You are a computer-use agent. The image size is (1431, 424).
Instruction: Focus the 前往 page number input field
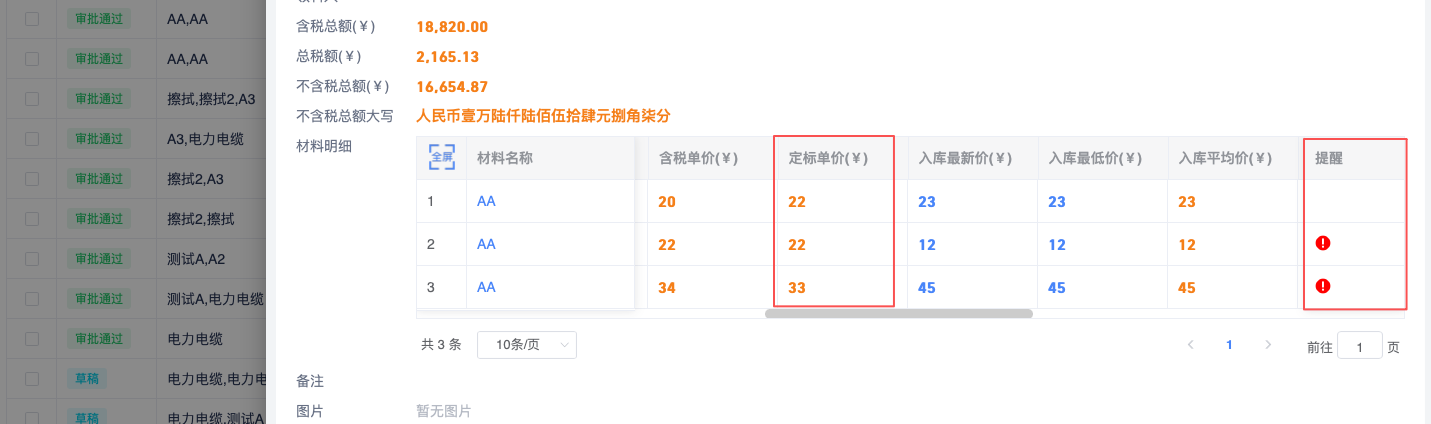pos(1359,346)
